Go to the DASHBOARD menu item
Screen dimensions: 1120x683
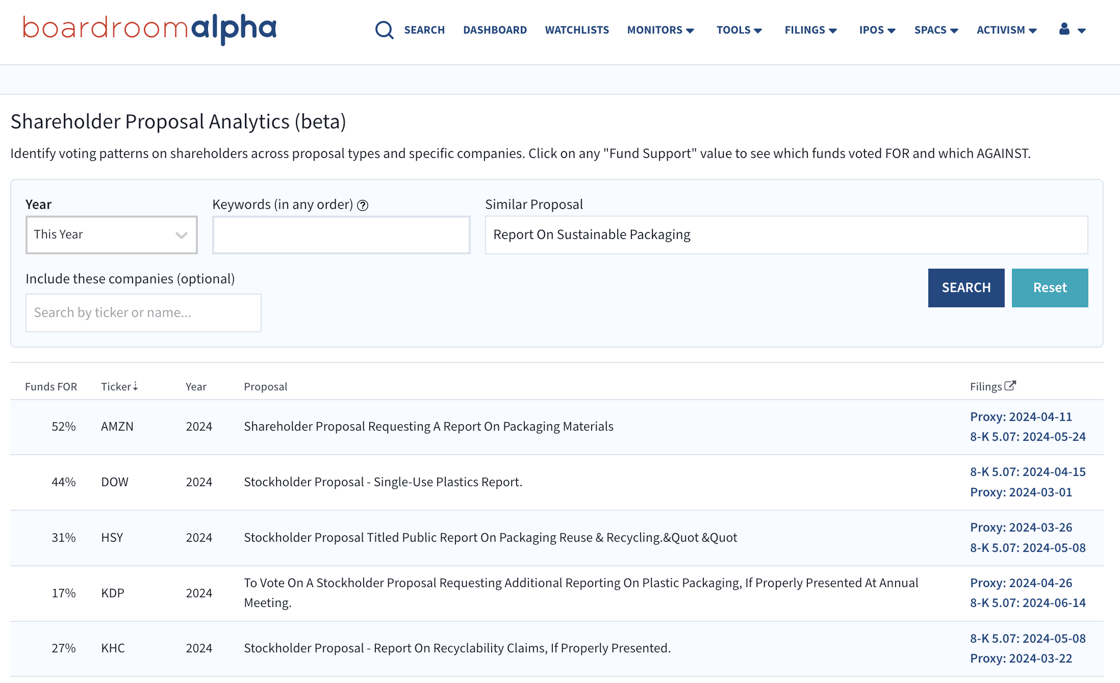click(495, 30)
